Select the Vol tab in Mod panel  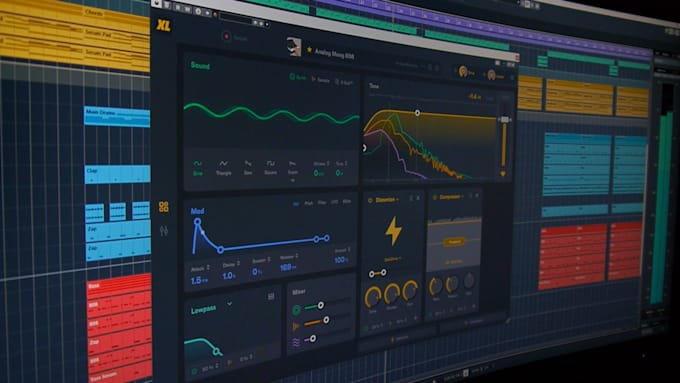[296, 203]
